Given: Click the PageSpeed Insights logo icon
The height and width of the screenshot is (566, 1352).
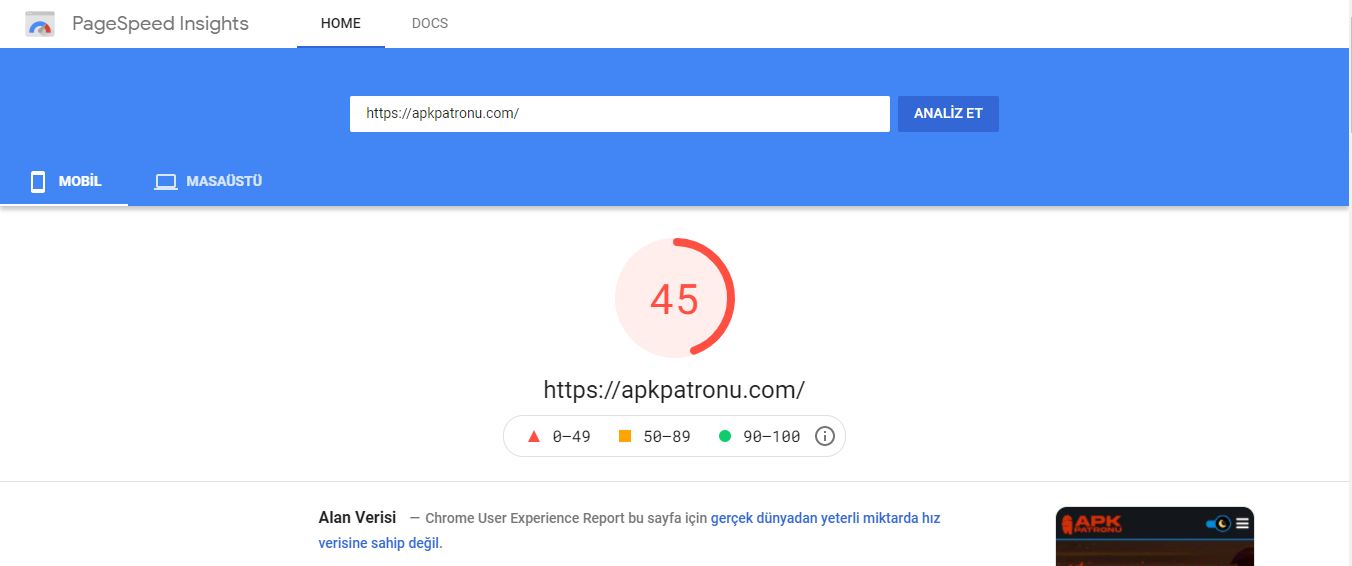Looking at the screenshot, I should [40, 24].
